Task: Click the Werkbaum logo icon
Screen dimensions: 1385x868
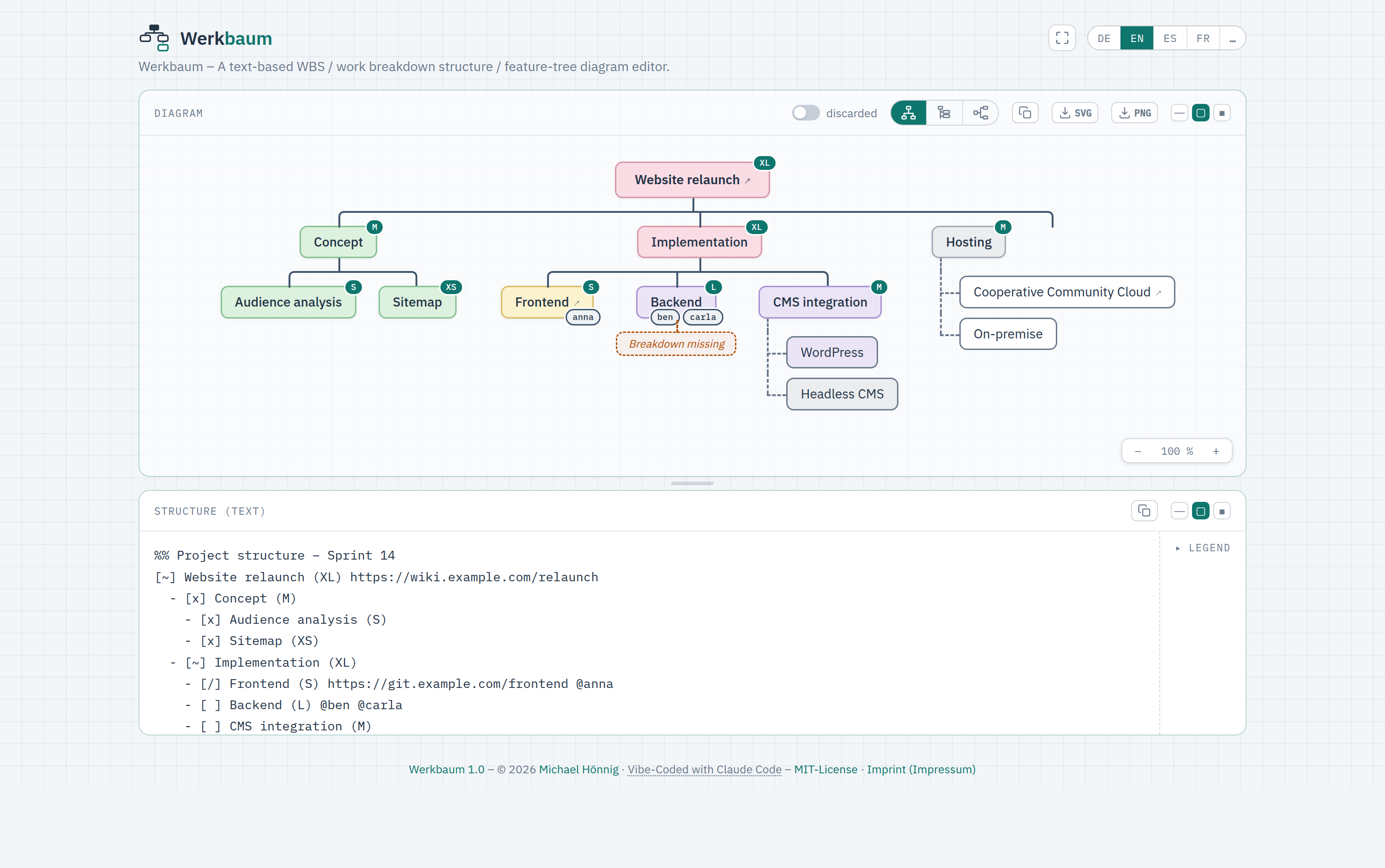Action: tap(154, 38)
